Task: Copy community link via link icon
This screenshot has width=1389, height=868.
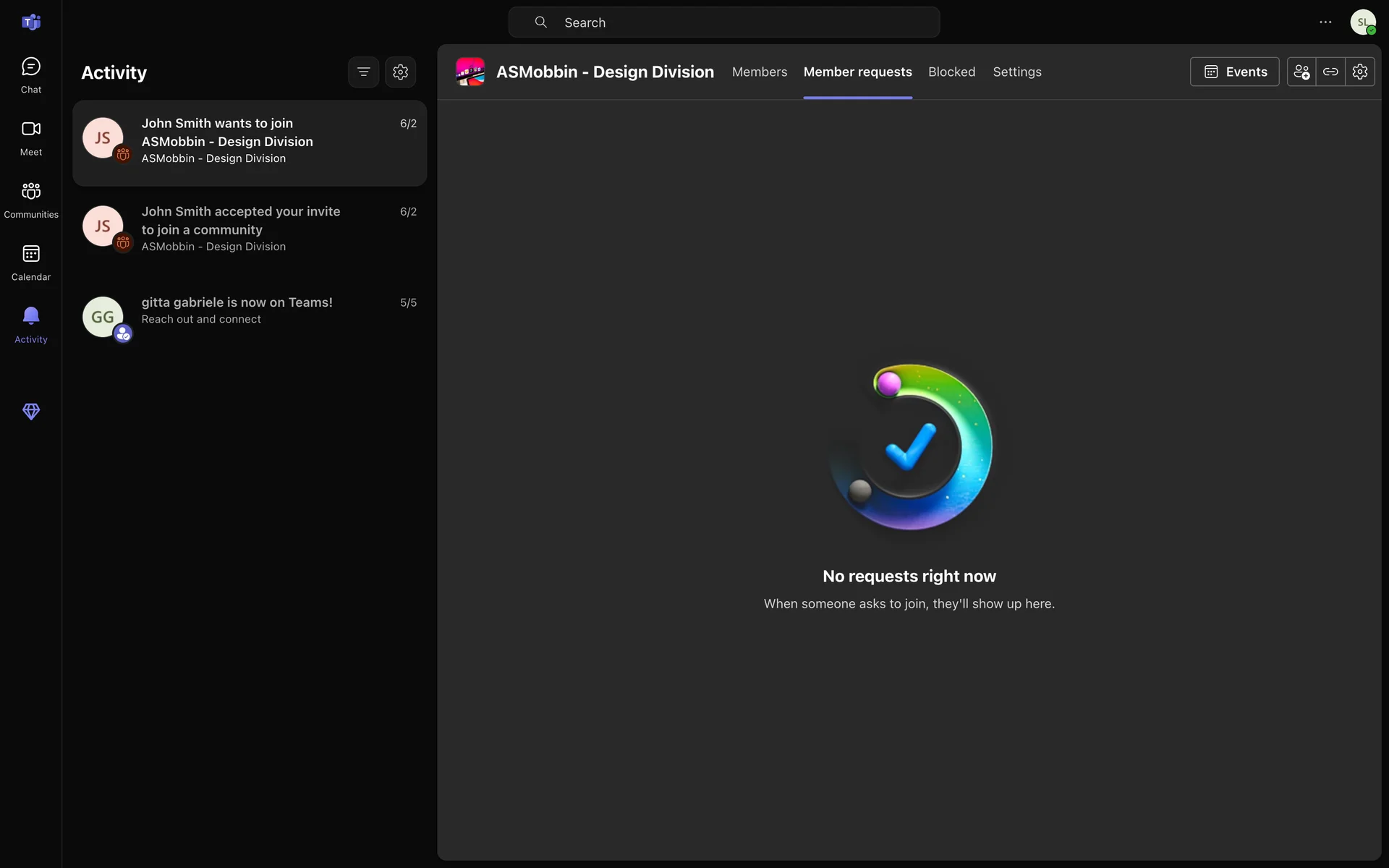Action: pos(1330,72)
